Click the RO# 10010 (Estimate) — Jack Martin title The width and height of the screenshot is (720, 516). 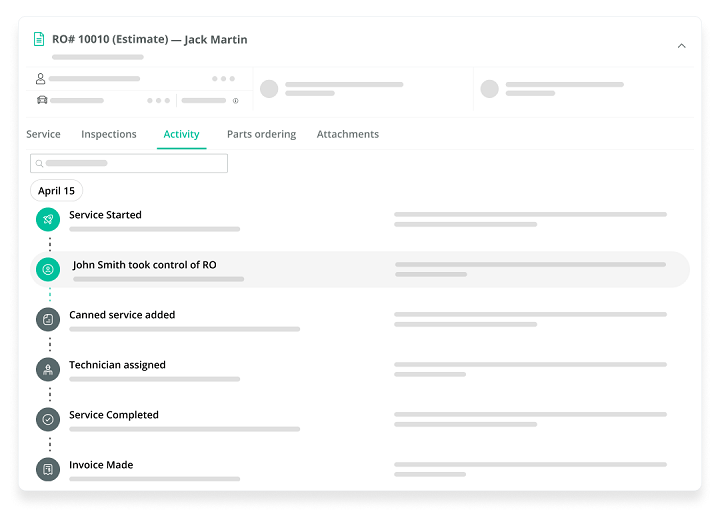point(150,39)
